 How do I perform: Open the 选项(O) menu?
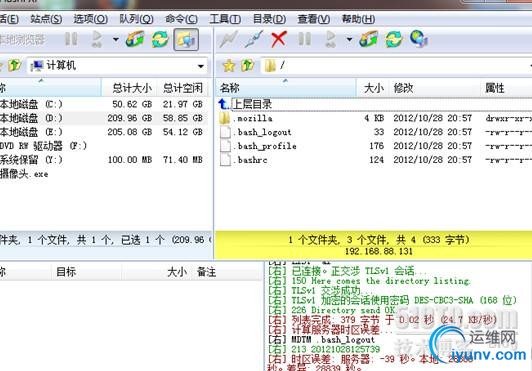point(91,19)
